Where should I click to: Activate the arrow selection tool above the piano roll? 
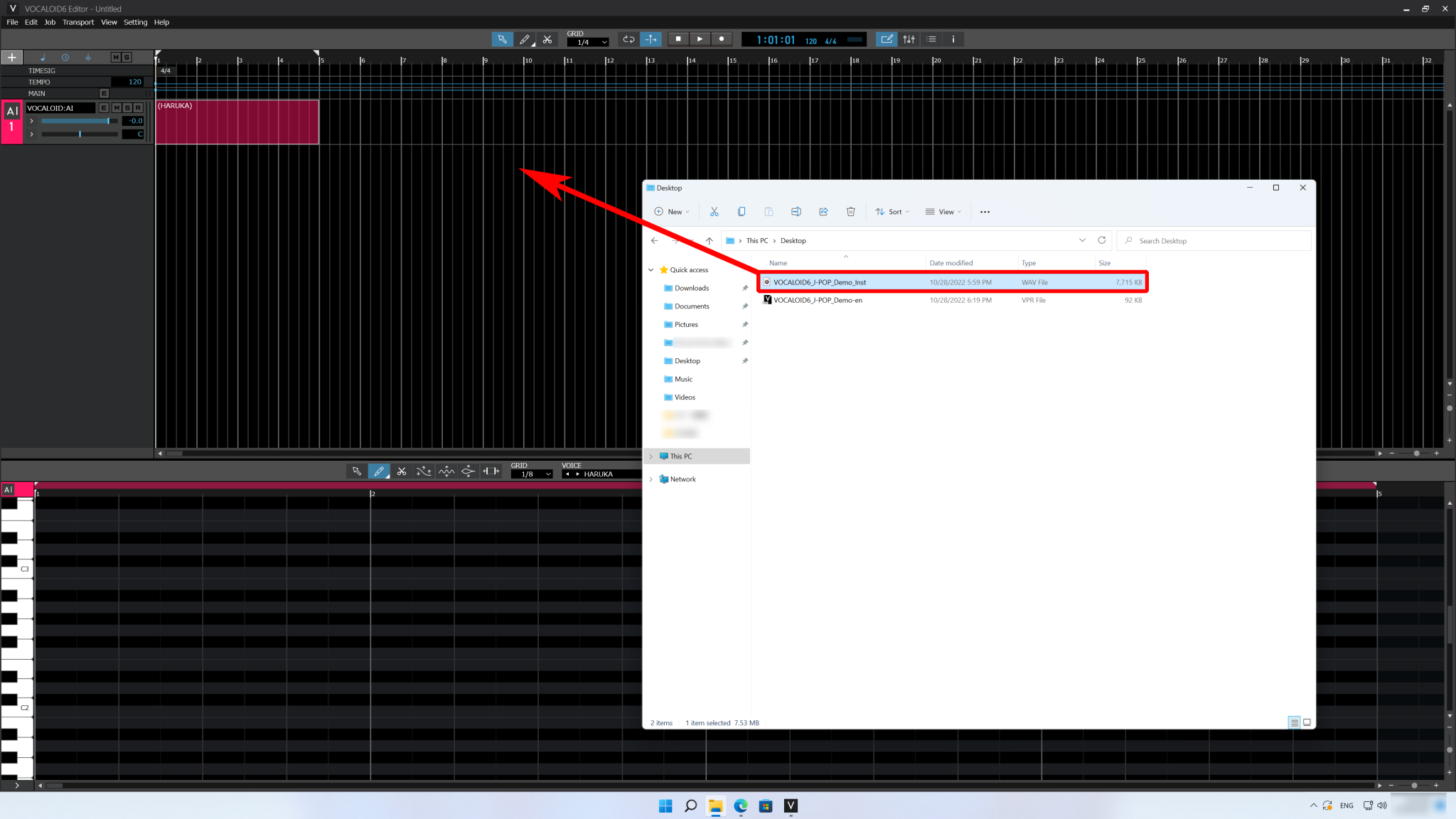coord(356,471)
